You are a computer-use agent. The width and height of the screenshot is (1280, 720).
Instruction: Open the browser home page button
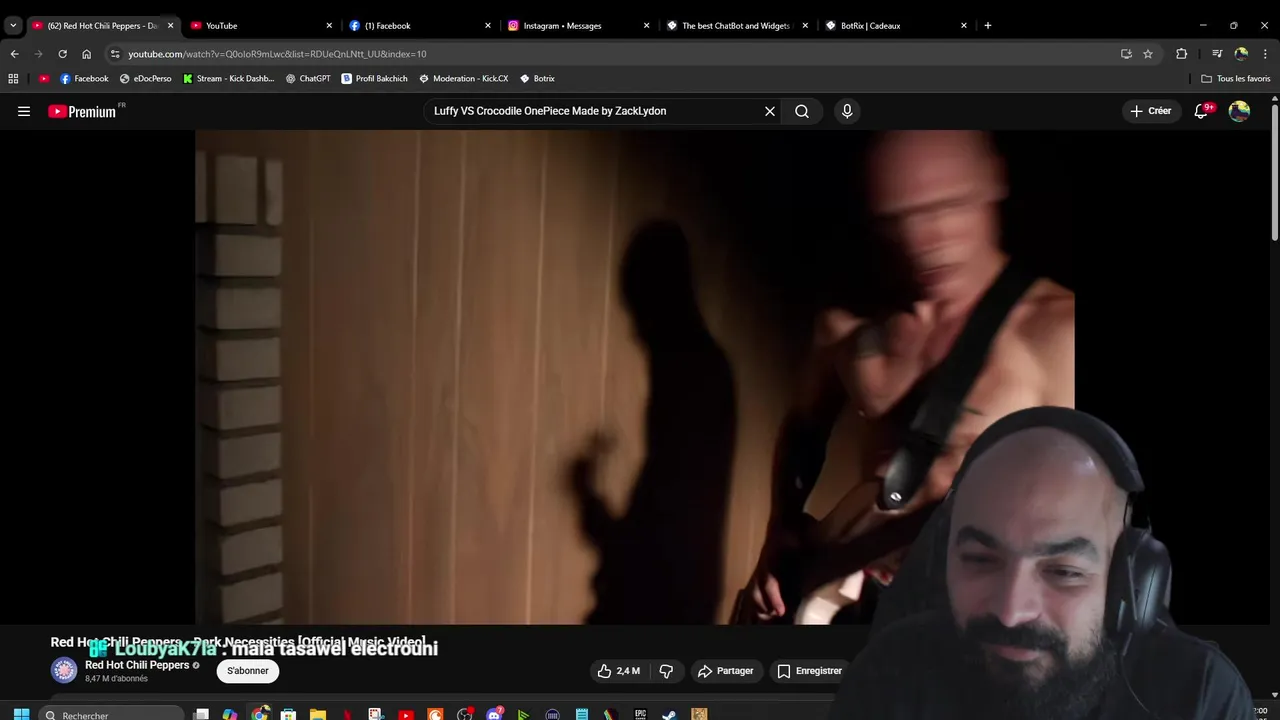(x=86, y=54)
